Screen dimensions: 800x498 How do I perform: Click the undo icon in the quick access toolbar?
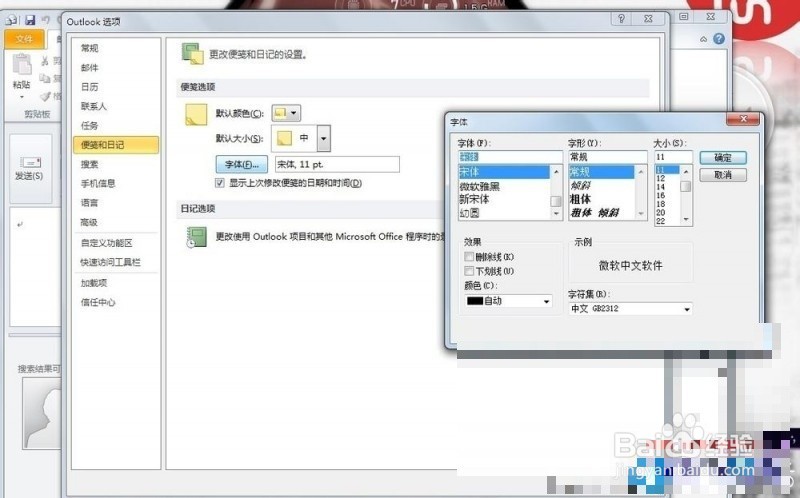pos(45,20)
